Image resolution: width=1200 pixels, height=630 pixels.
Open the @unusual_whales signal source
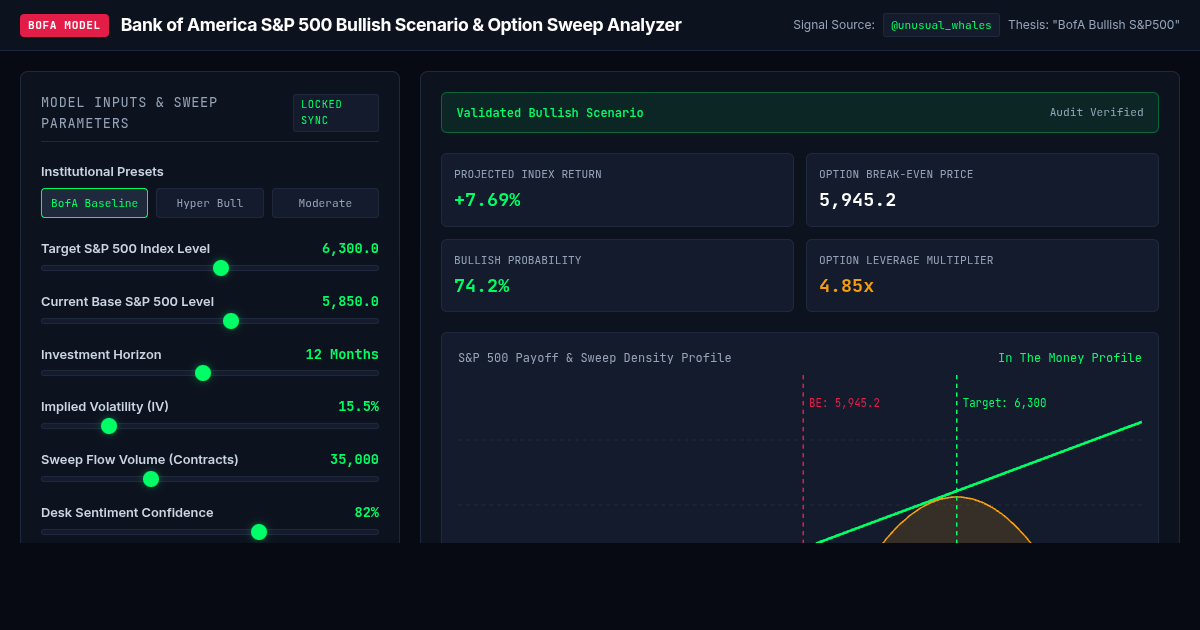pyautogui.click(x=941, y=25)
